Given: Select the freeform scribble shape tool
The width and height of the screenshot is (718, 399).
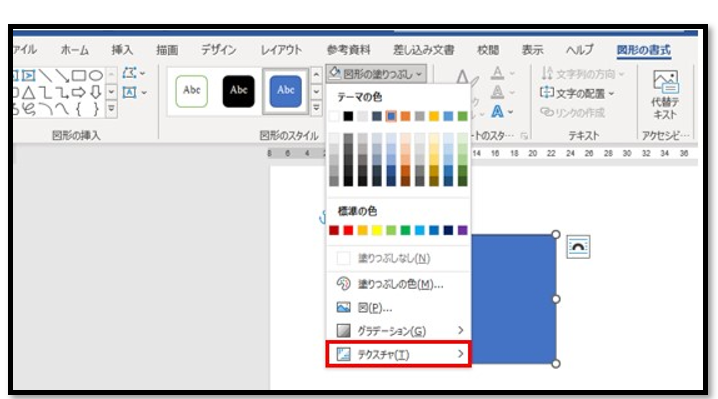Looking at the screenshot, I should point(29,109).
